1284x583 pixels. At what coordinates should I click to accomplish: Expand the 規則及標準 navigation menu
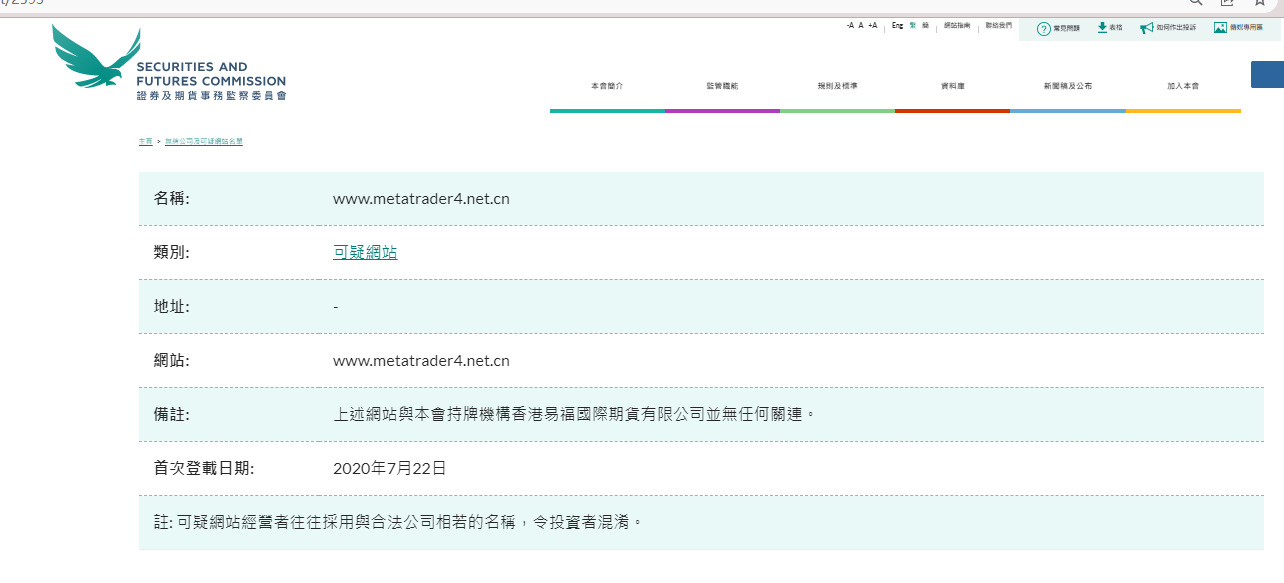point(837,86)
